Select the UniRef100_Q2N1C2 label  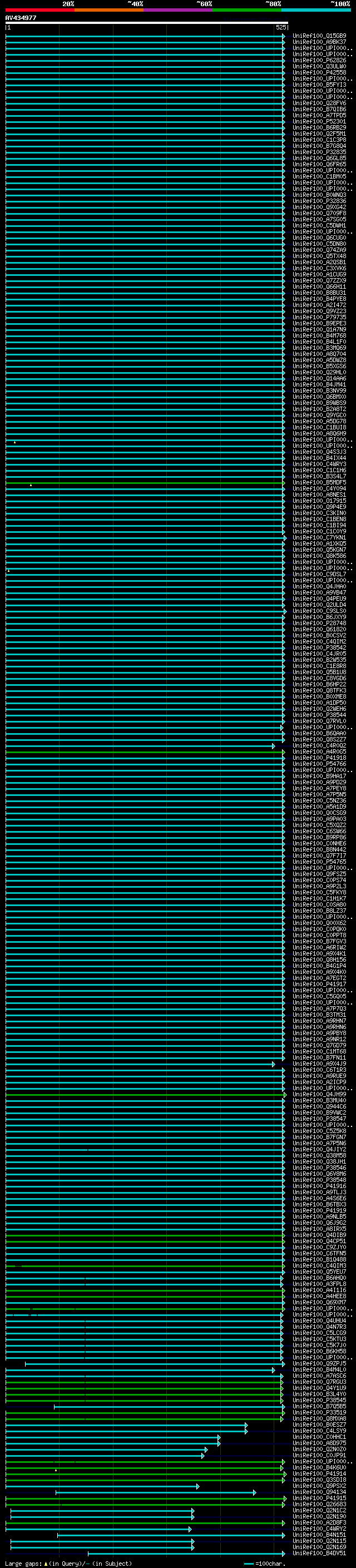(x=319, y=1510)
